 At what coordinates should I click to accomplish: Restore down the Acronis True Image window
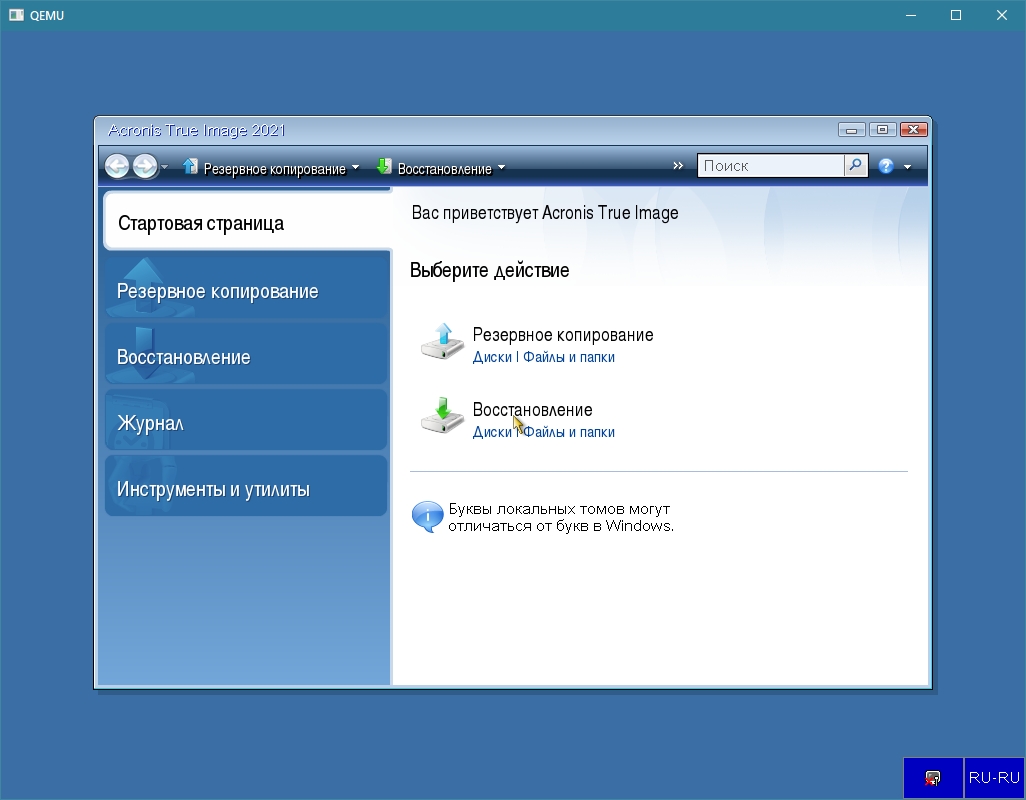882,130
